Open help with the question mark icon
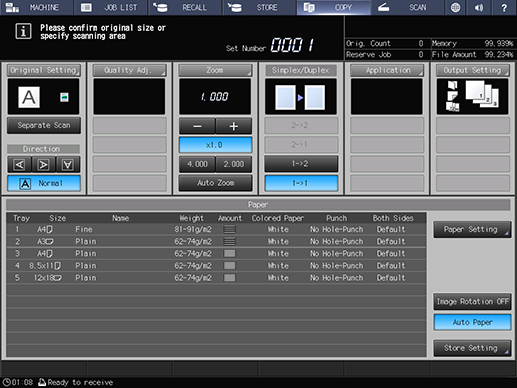Screen dimensions: 517x388 [x=504, y=7]
